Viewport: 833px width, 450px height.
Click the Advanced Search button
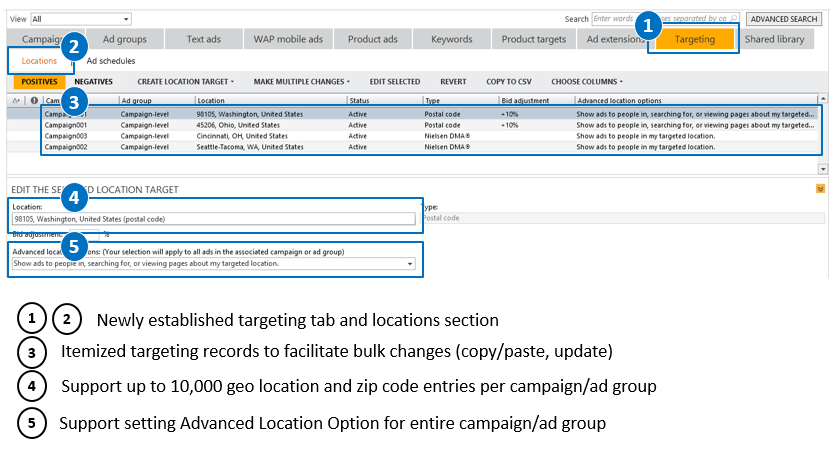point(783,19)
